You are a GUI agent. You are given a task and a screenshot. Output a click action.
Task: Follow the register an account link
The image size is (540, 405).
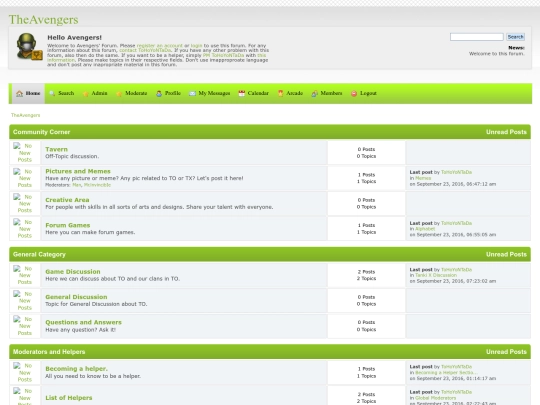click(159, 45)
